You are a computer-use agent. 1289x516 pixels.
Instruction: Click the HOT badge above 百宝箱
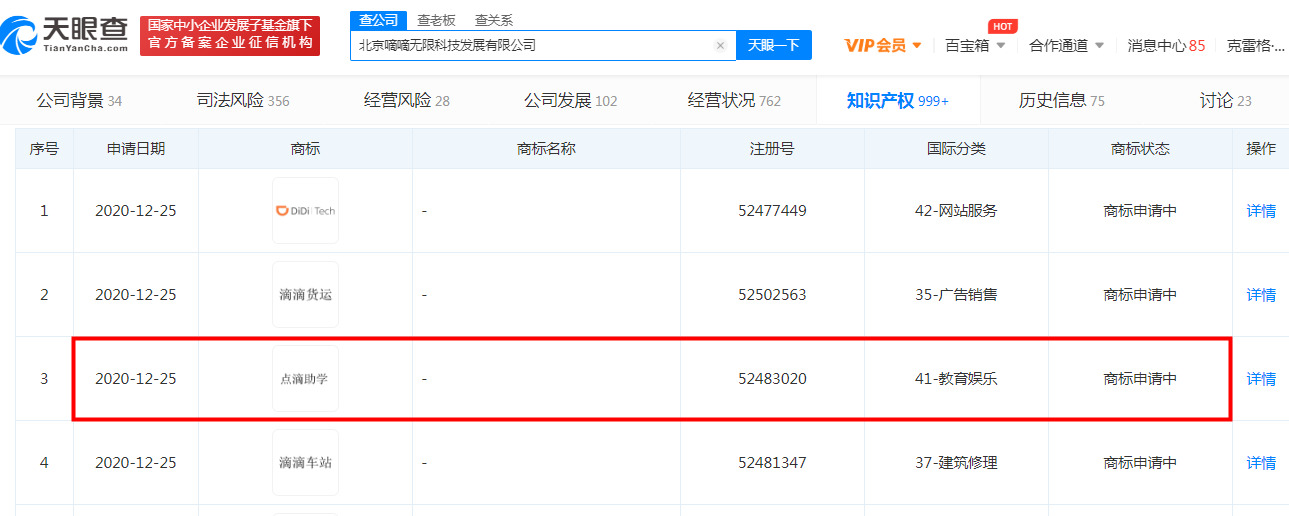tap(1003, 26)
